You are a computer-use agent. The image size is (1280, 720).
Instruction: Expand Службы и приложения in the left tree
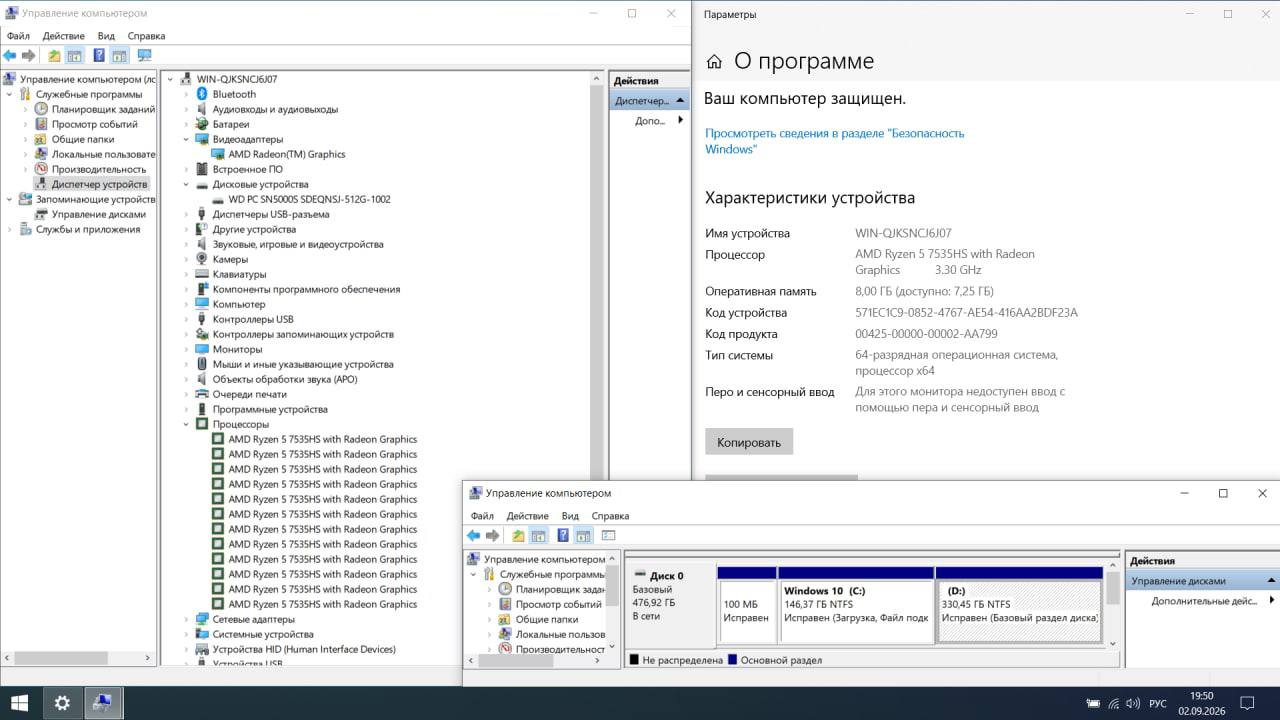pos(10,229)
